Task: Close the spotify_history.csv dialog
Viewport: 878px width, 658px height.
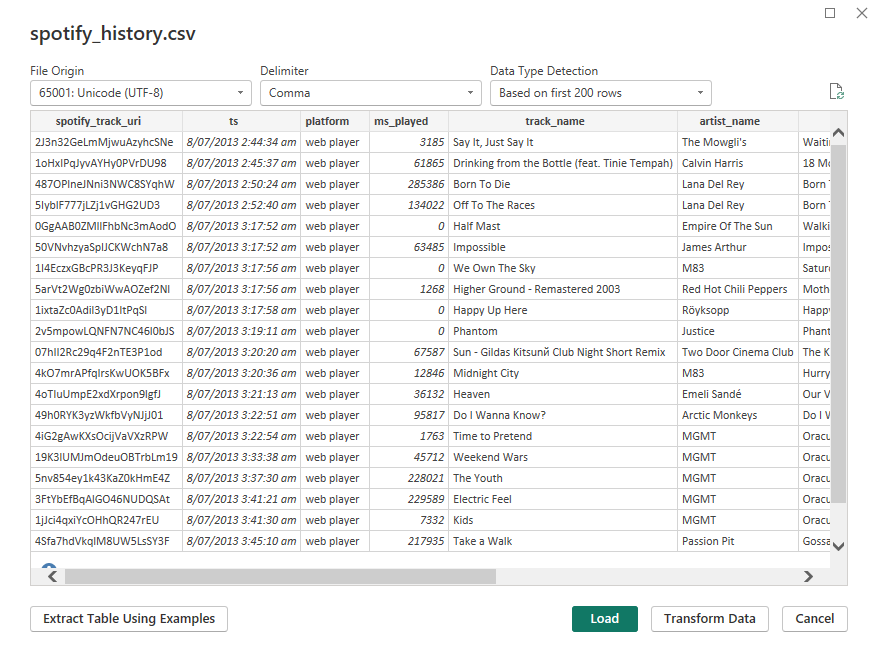Action: click(x=862, y=13)
